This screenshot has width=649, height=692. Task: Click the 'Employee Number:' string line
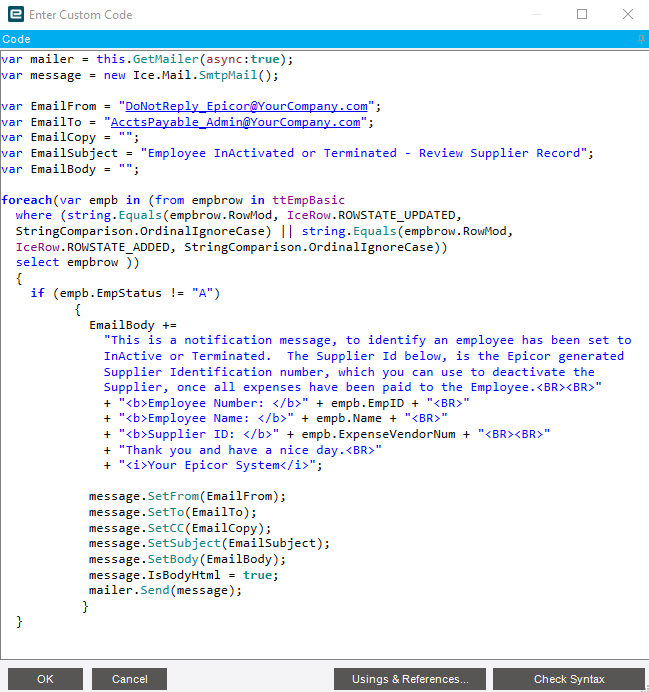[x=287, y=403]
